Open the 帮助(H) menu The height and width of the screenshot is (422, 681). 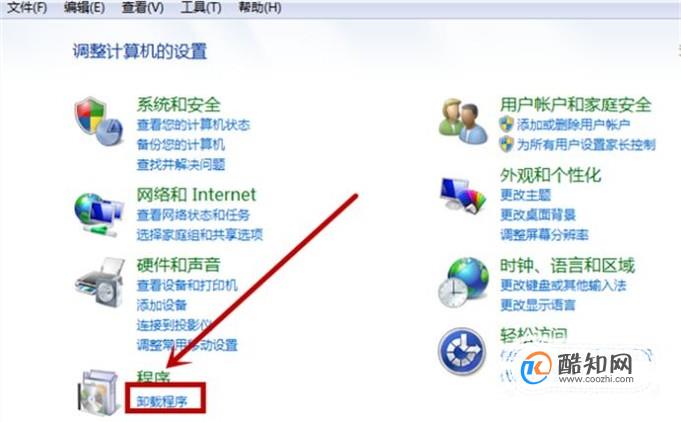click(x=260, y=7)
